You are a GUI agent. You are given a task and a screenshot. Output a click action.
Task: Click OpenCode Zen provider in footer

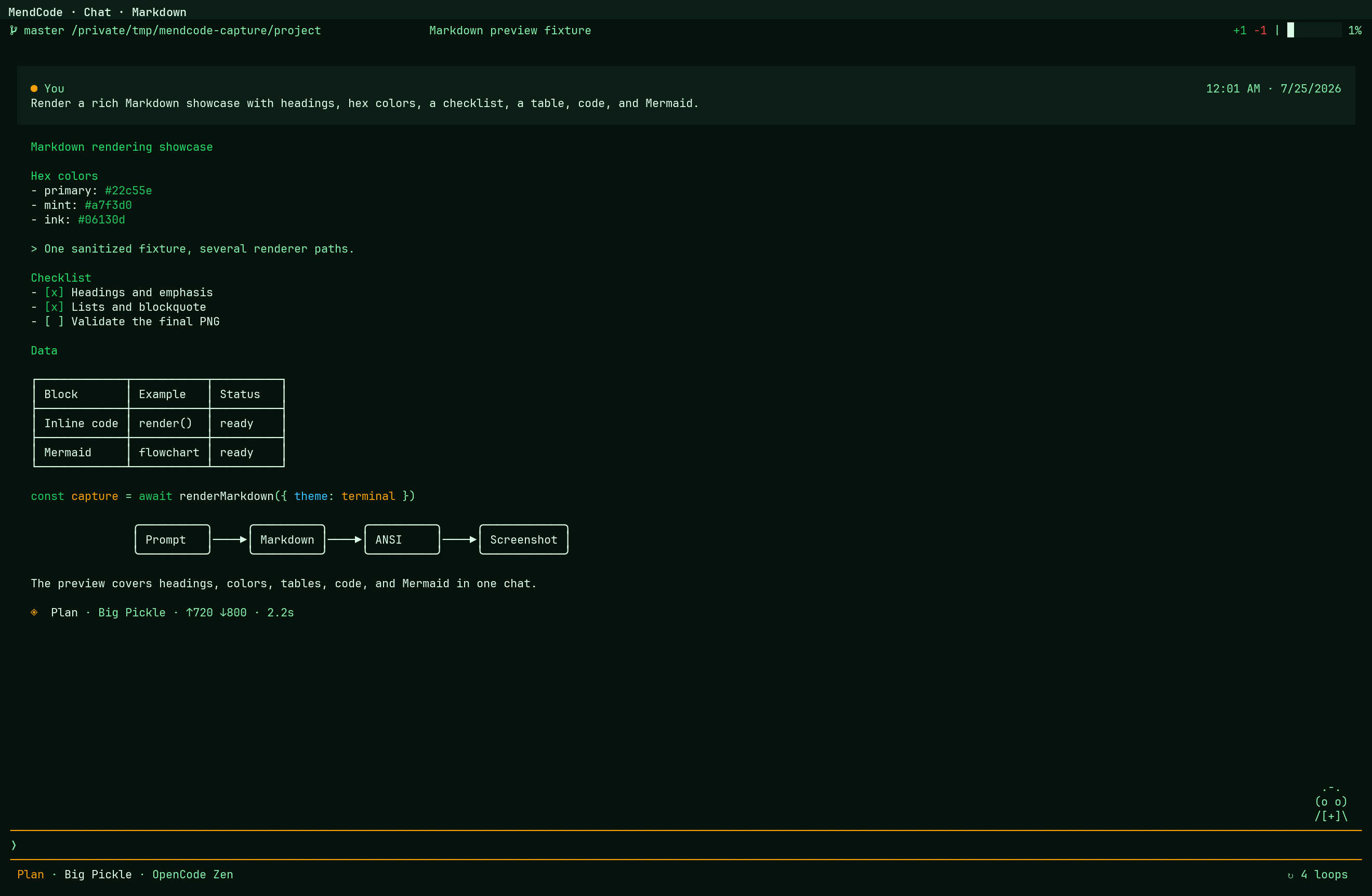[x=192, y=874]
